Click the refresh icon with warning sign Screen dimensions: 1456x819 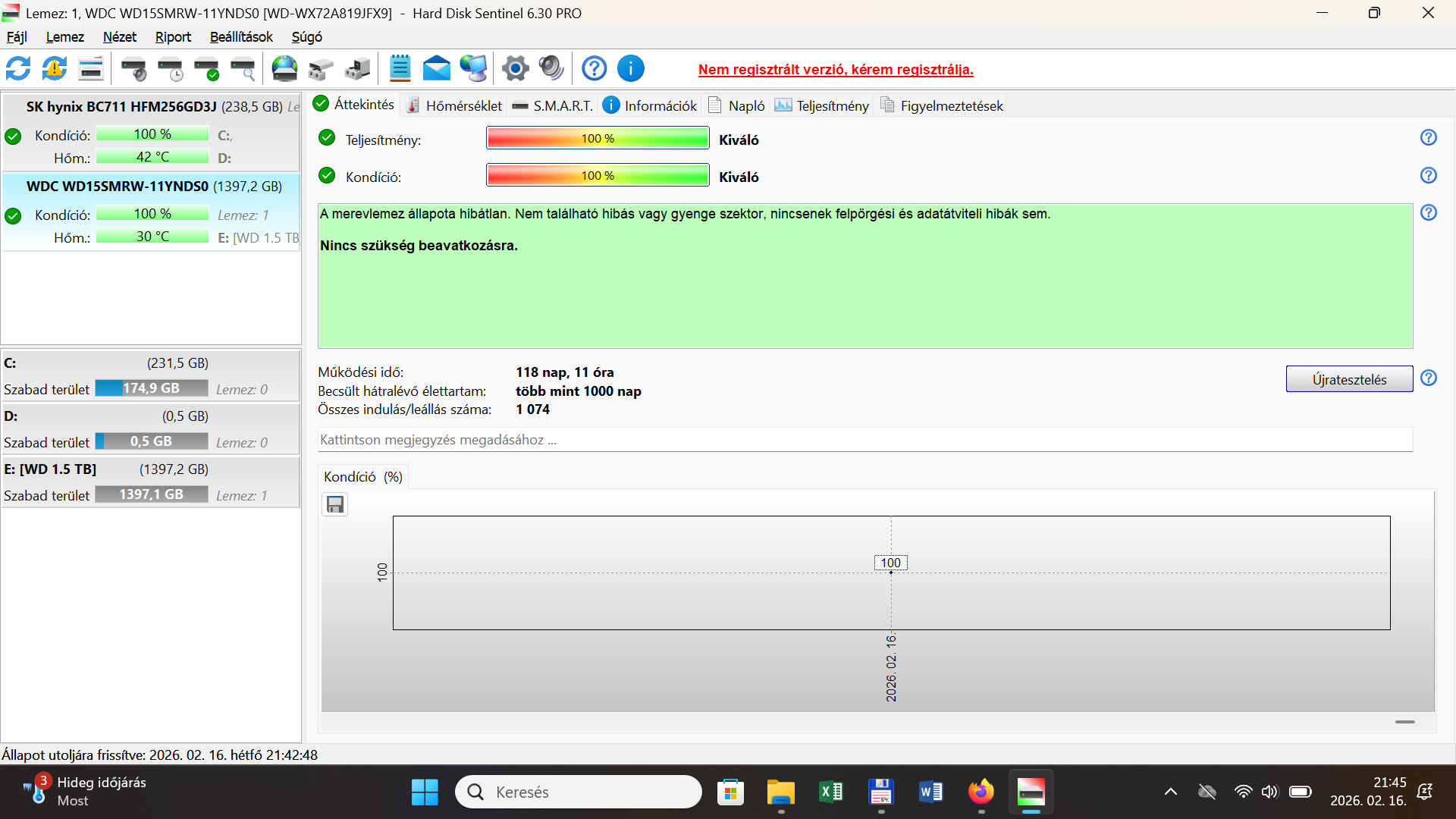(x=55, y=69)
